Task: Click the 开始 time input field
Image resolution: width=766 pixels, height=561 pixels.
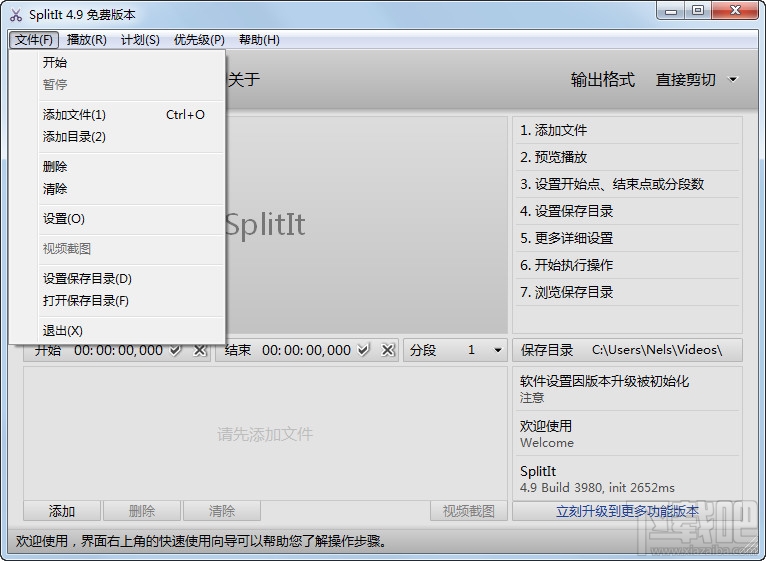Action: pos(118,350)
